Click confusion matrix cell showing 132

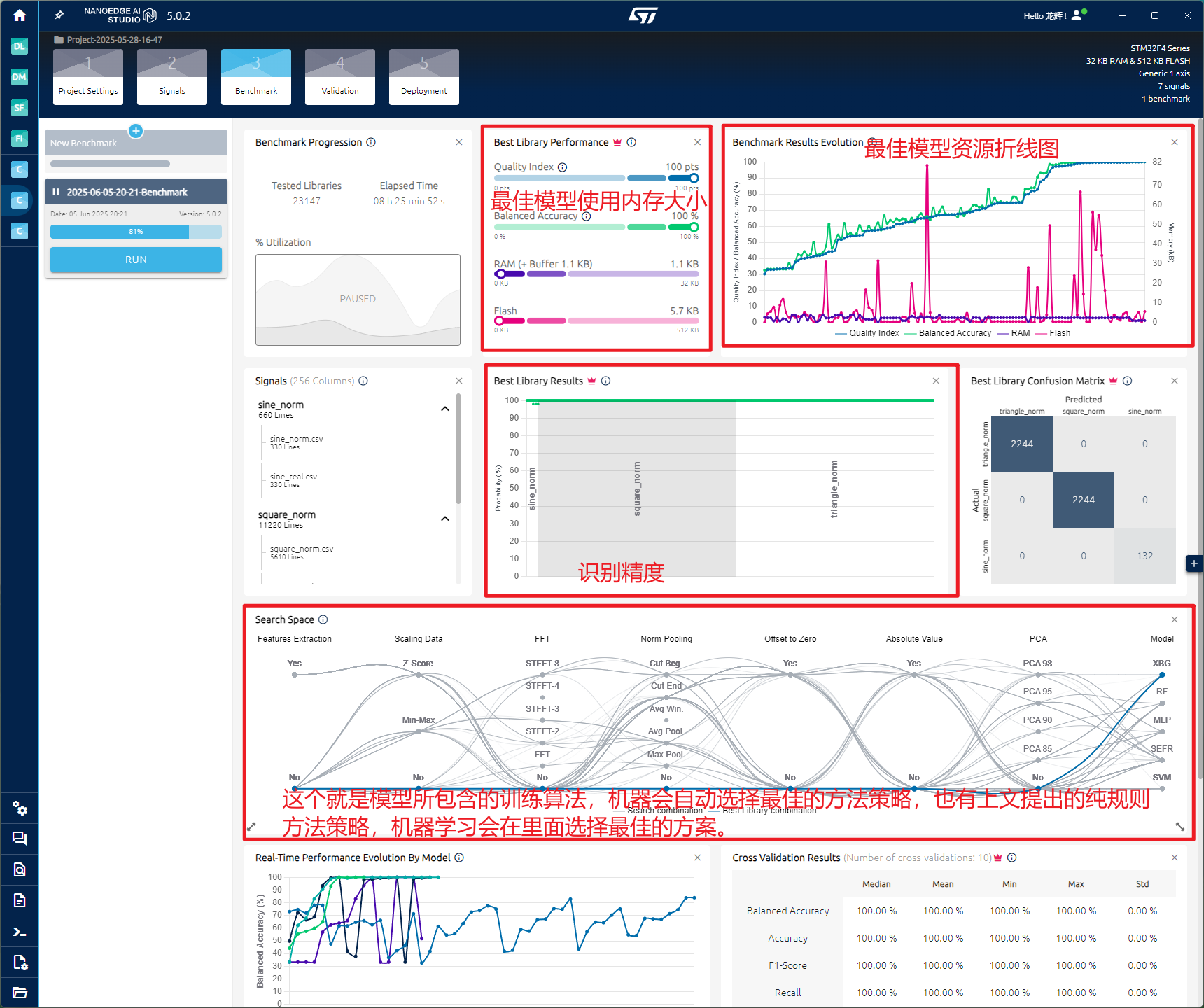[1145, 556]
